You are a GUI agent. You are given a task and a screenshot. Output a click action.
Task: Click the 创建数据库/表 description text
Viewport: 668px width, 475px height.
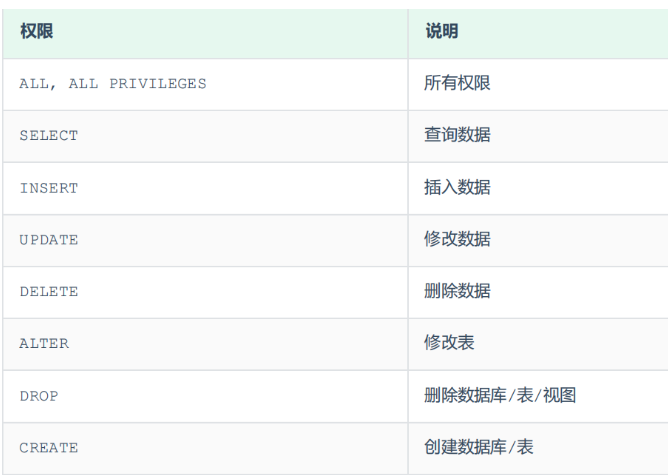478,447
